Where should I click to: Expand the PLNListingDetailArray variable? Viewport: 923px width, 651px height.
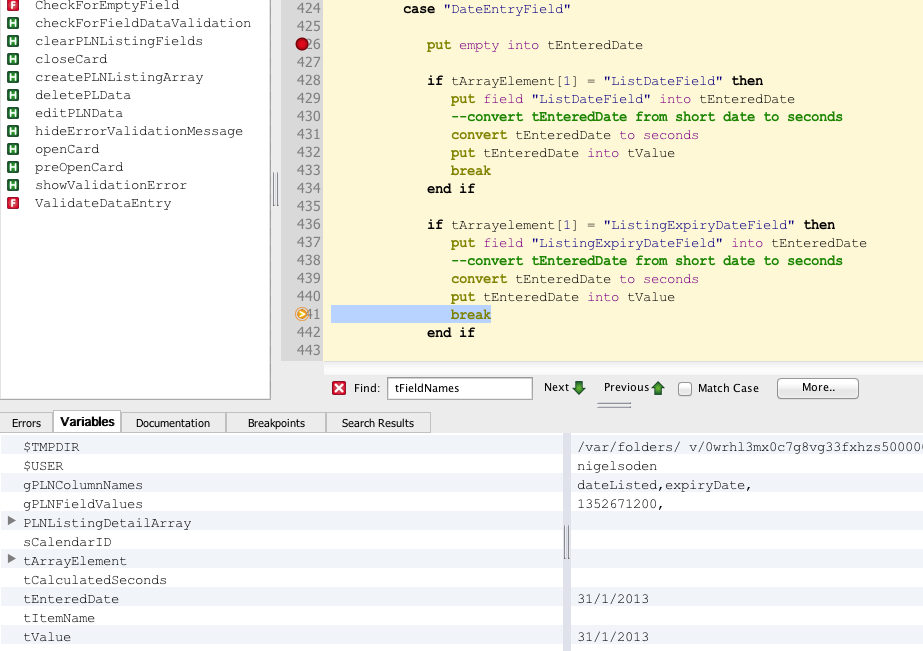[12, 521]
